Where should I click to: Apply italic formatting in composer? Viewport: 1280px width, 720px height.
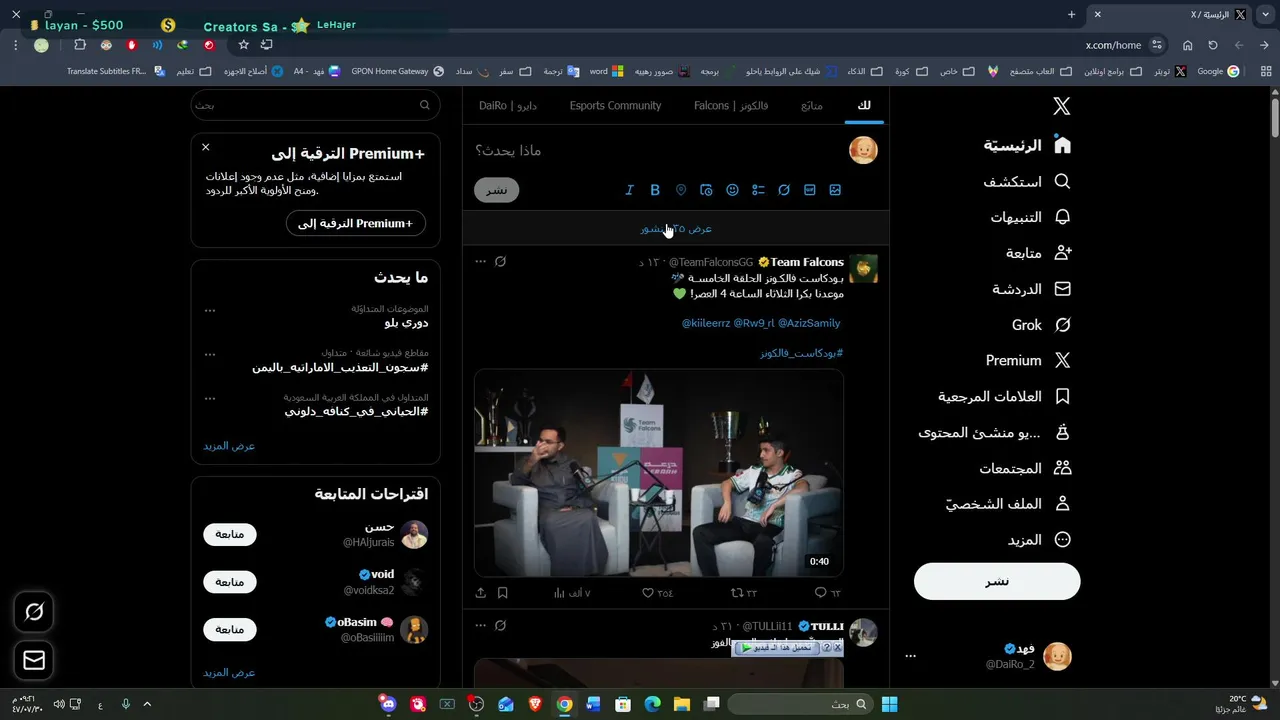pyautogui.click(x=629, y=190)
